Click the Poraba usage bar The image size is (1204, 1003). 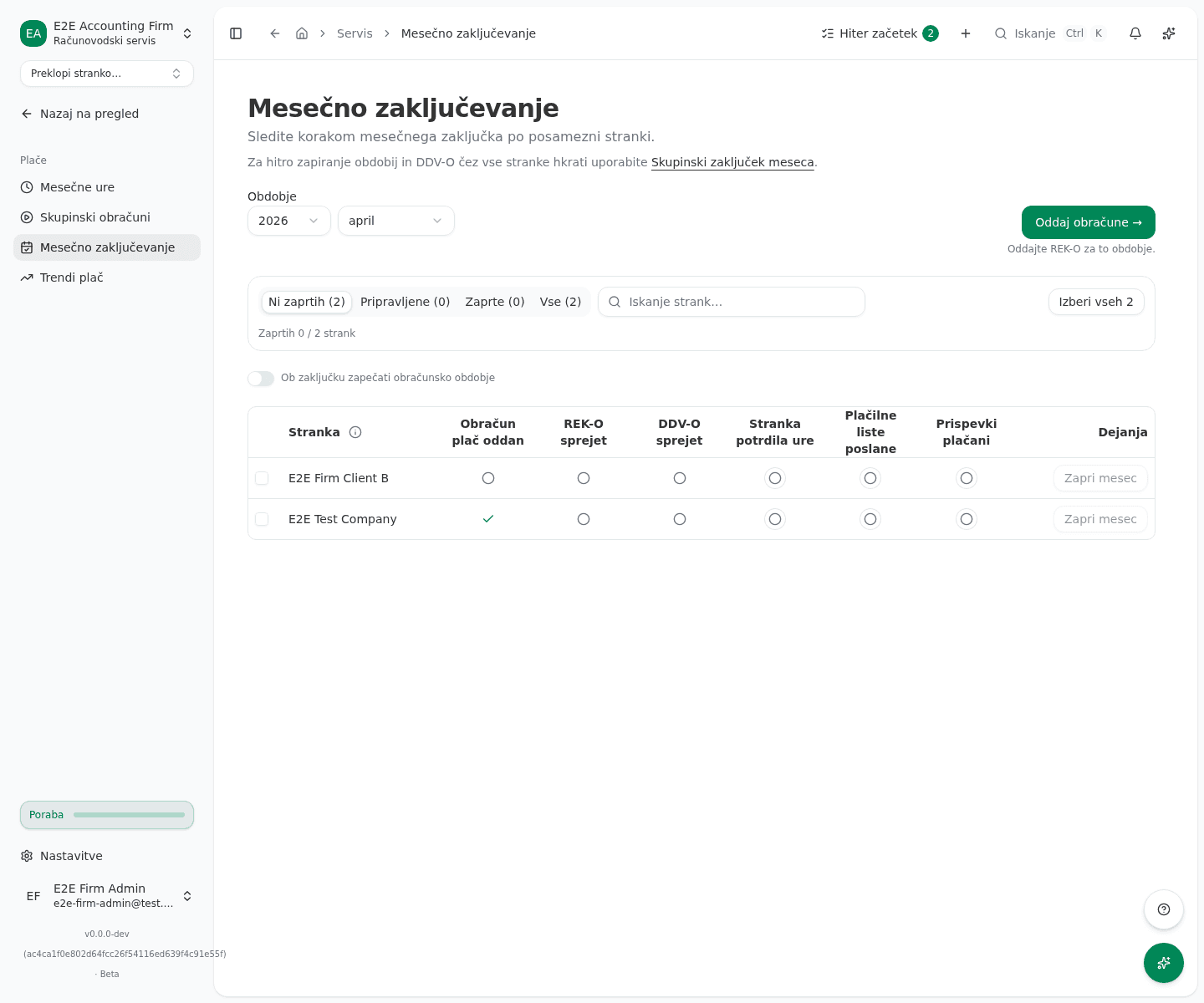[x=107, y=815]
